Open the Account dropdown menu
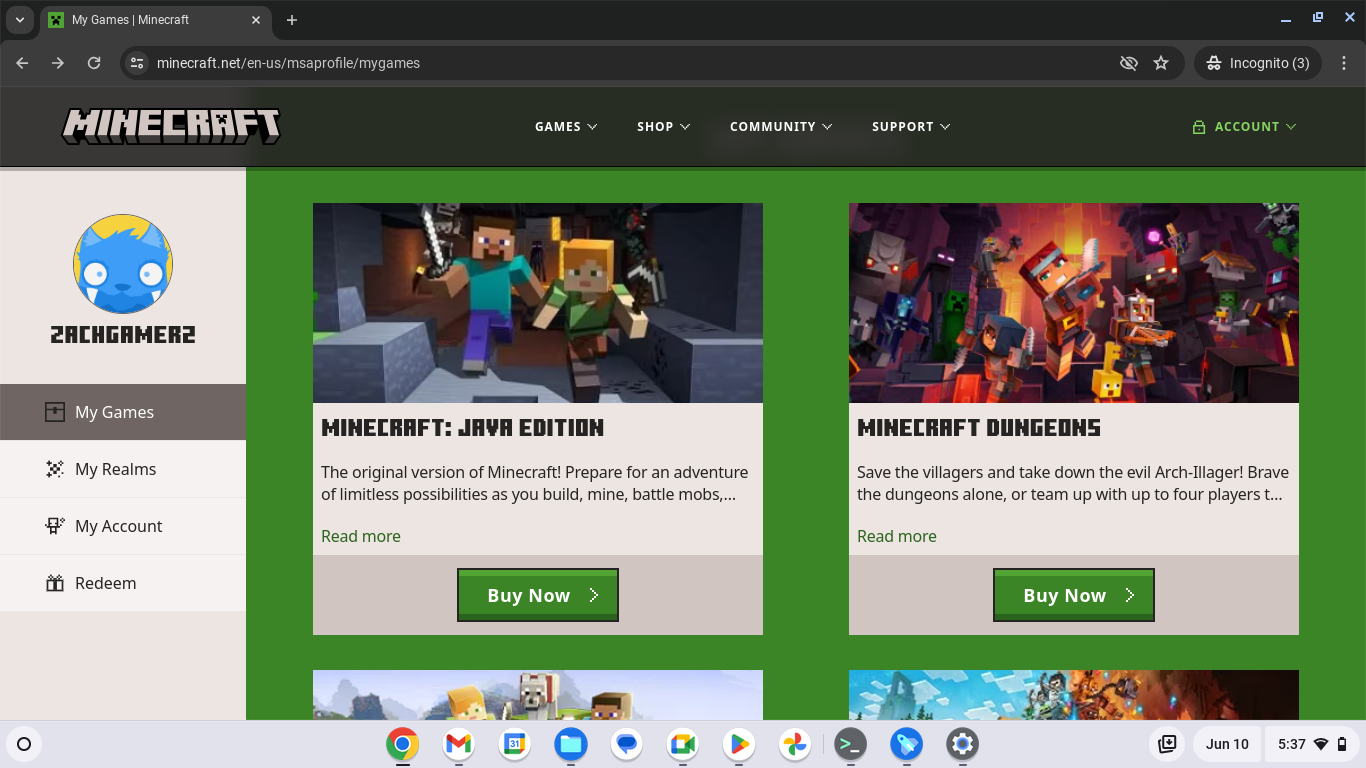 (1244, 127)
